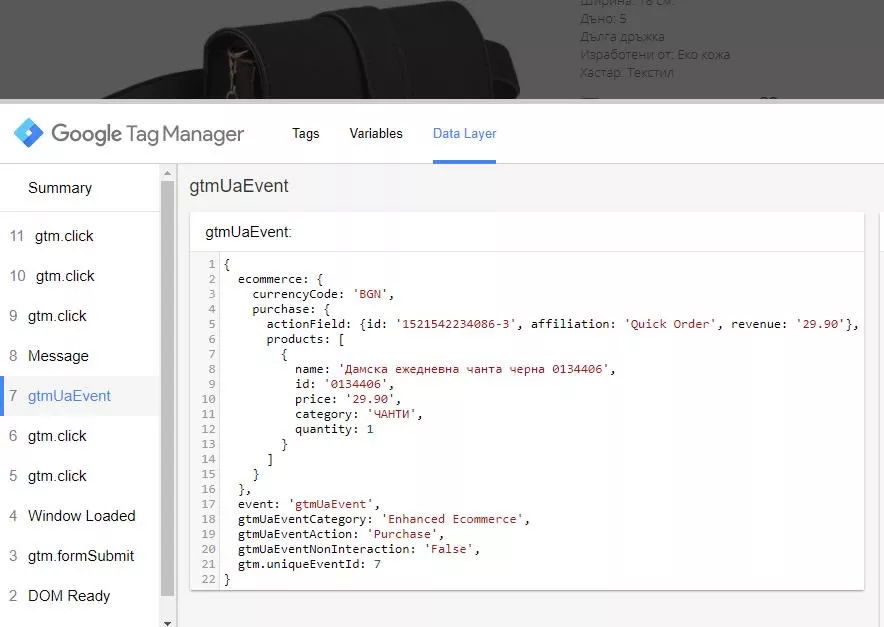Open the 4 Window Loaded event
The width and height of the screenshot is (884, 627).
point(80,516)
